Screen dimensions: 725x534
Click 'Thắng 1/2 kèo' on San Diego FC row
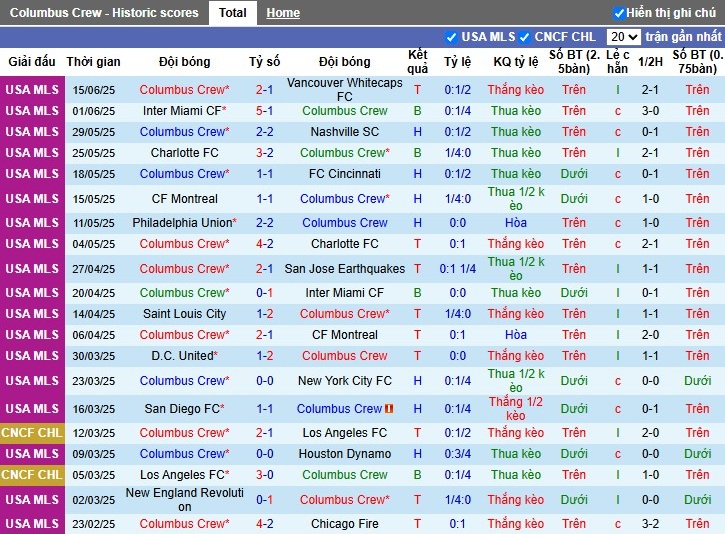tap(516, 409)
